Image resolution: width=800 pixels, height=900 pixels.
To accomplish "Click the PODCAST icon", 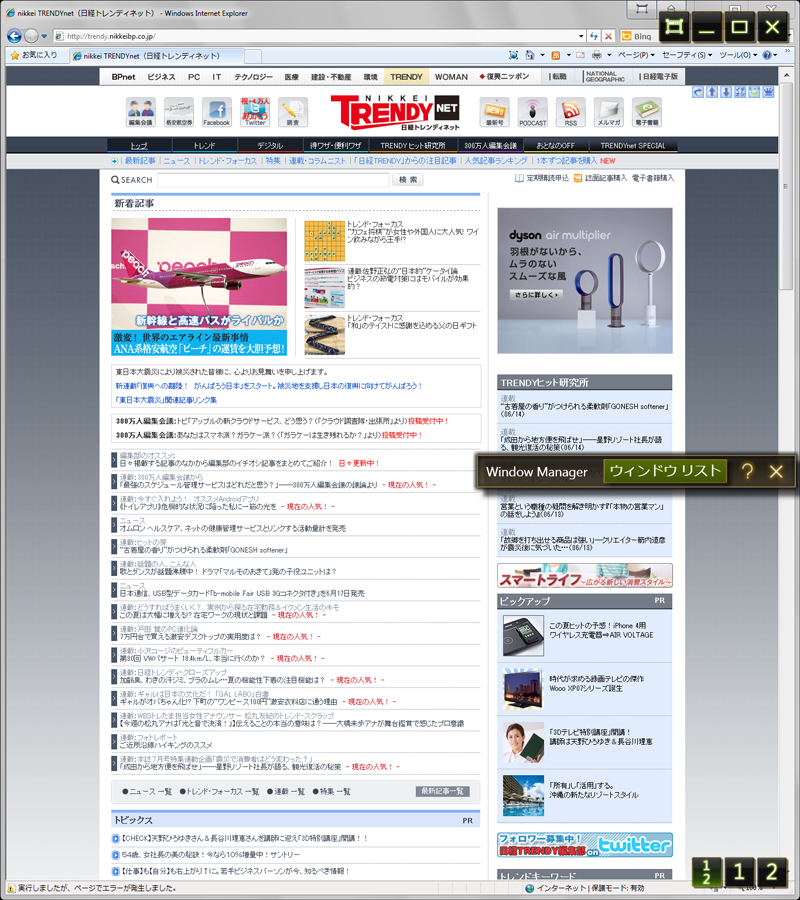I will (533, 112).
